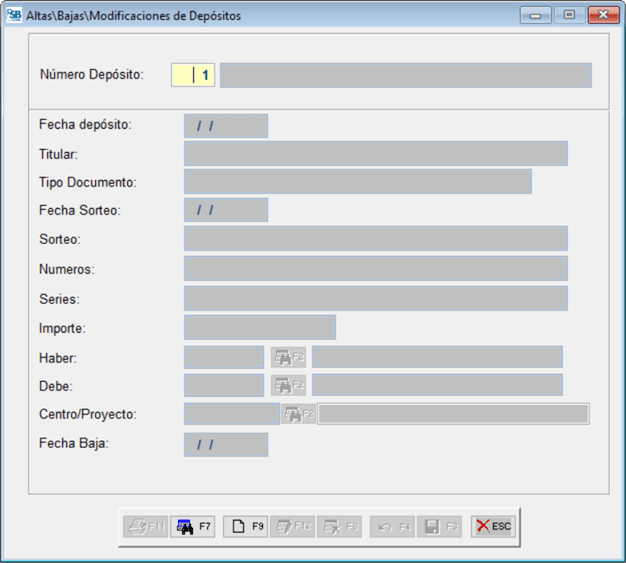Focus the Fecha Sorteo date field
This screenshot has width=626, height=563.
coord(225,210)
